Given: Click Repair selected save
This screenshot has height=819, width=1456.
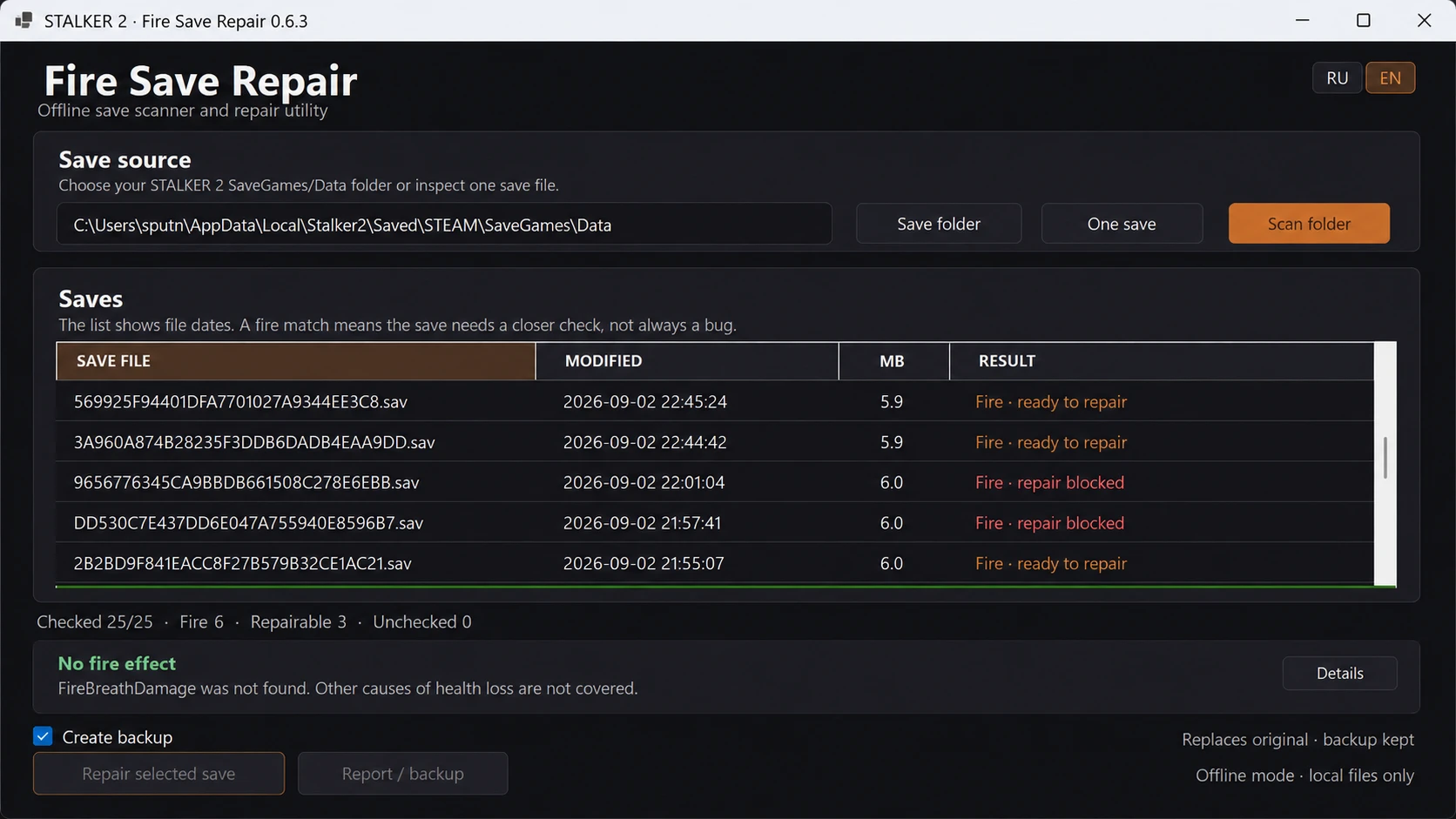Looking at the screenshot, I should click(158, 774).
